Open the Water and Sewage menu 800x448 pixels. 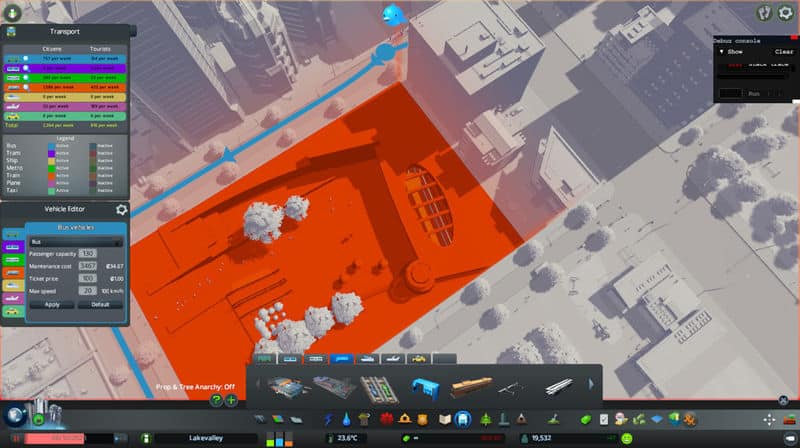pos(349,418)
